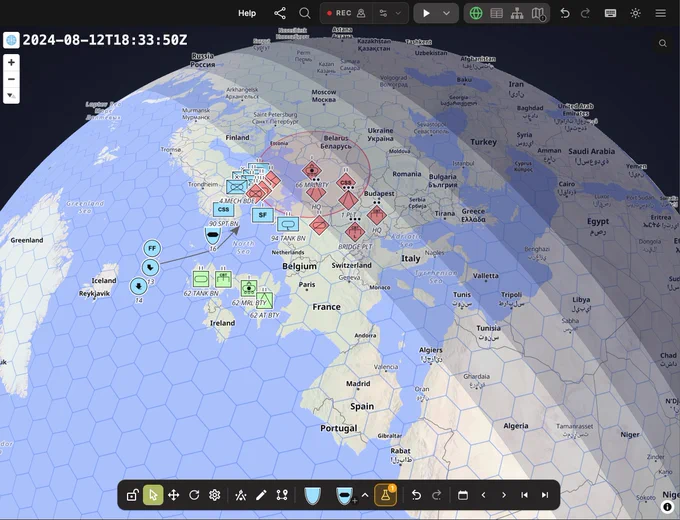Screen dimensions: 680x520
Task: Click the share scenario icon
Action: click(280, 13)
